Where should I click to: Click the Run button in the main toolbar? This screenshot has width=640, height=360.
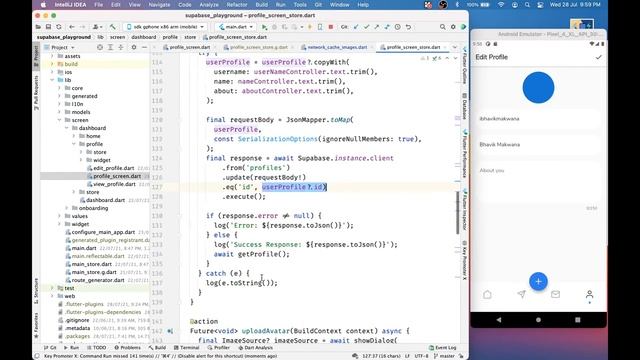[264, 27]
